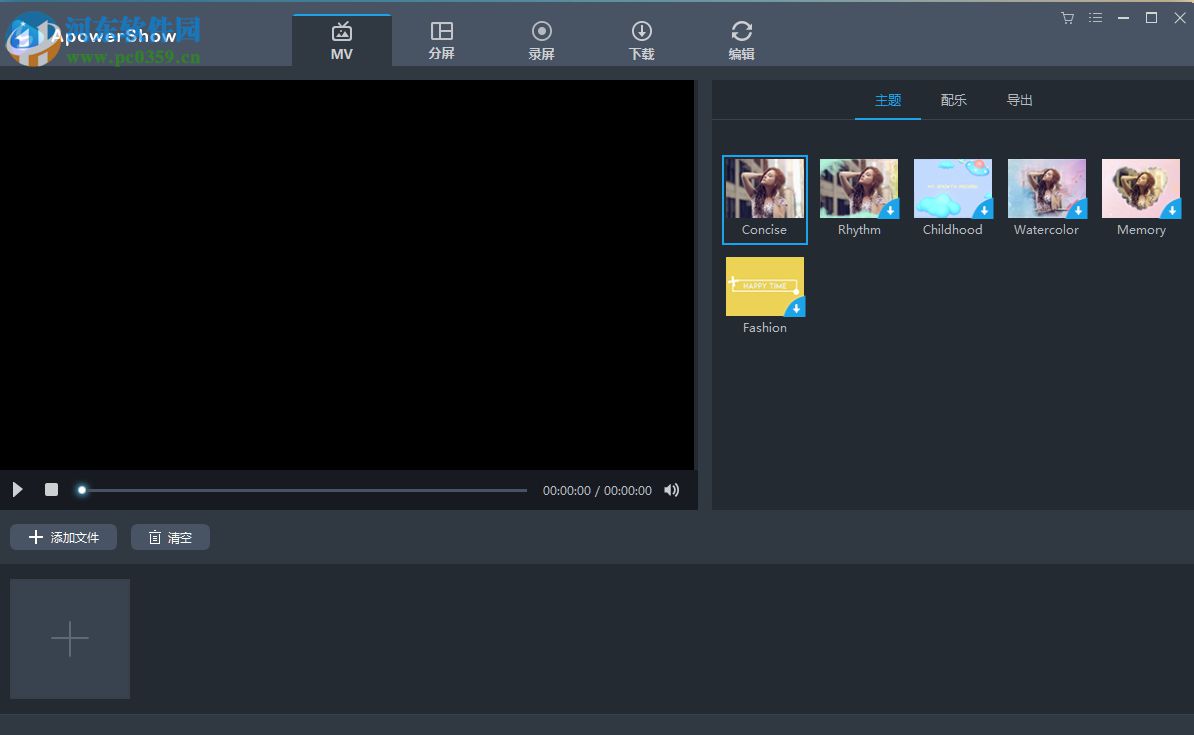
Task: Switch to the 配乐 music tab
Action: click(x=953, y=101)
